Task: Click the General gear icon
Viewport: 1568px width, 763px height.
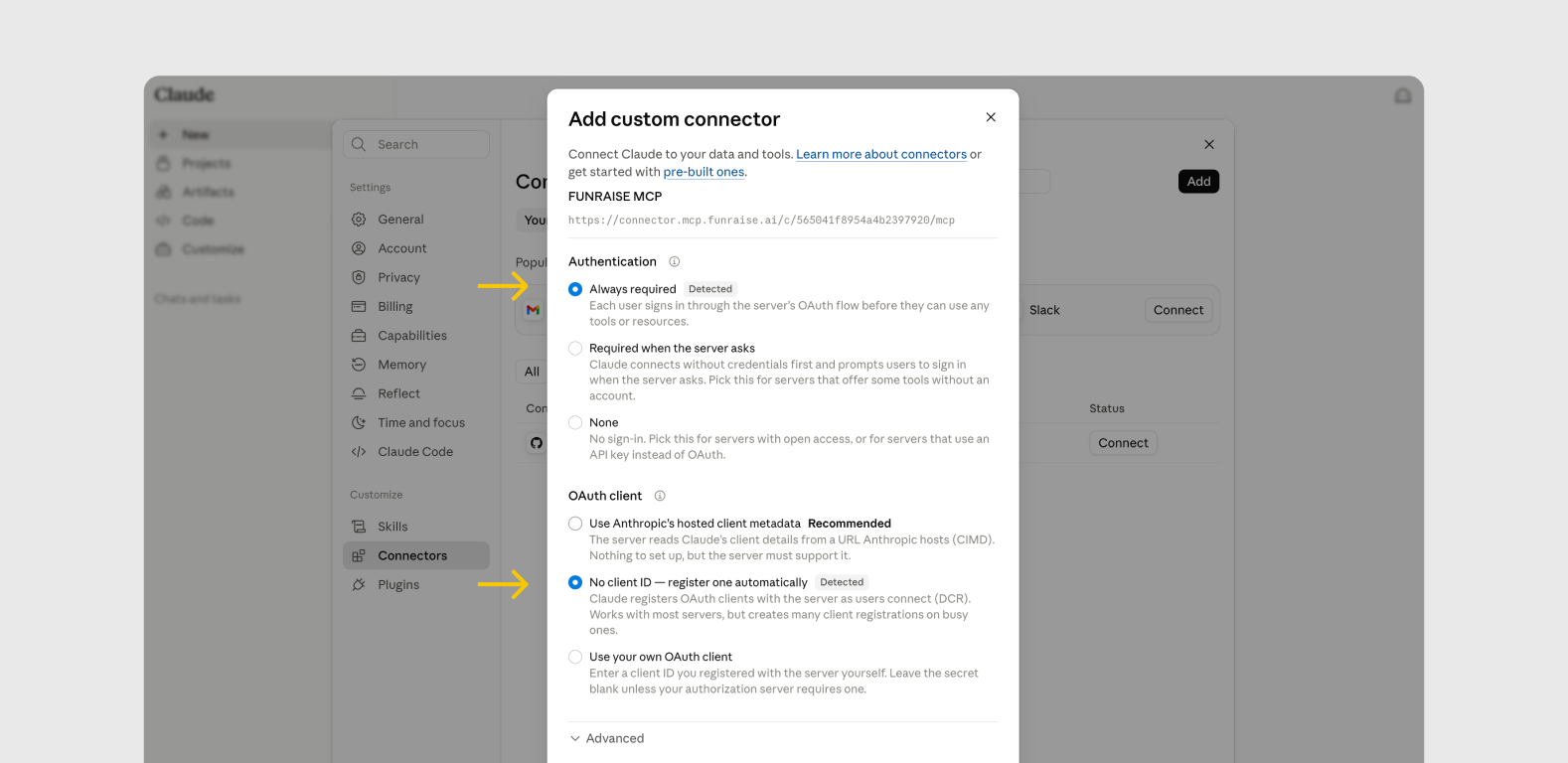Action: tap(359, 220)
